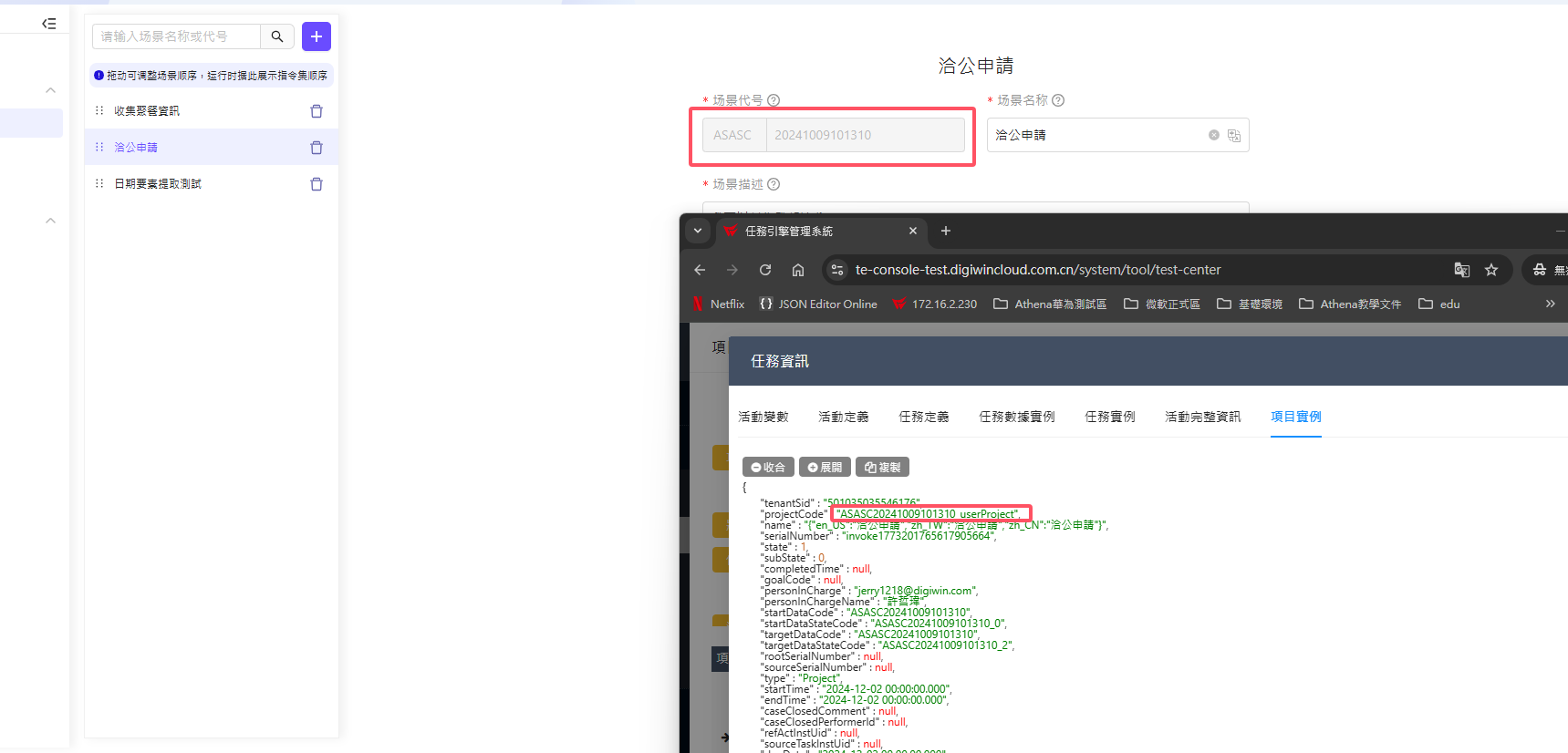Switch to 活動完整資訊 tab
Image resolution: width=1568 pixels, height=753 pixels.
pyautogui.click(x=1203, y=417)
